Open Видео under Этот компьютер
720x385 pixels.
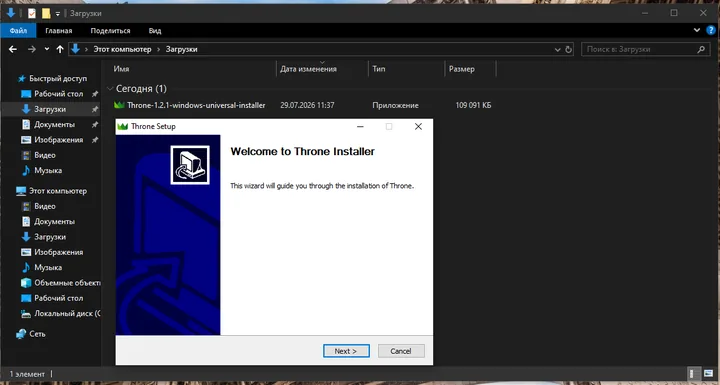tap(45, 206)
